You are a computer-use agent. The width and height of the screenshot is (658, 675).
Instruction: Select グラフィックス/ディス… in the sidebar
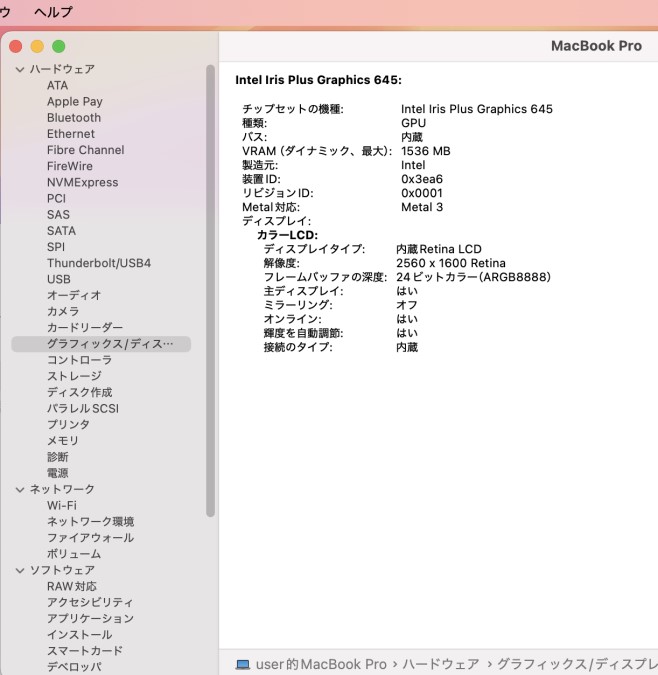coord(101,344)
